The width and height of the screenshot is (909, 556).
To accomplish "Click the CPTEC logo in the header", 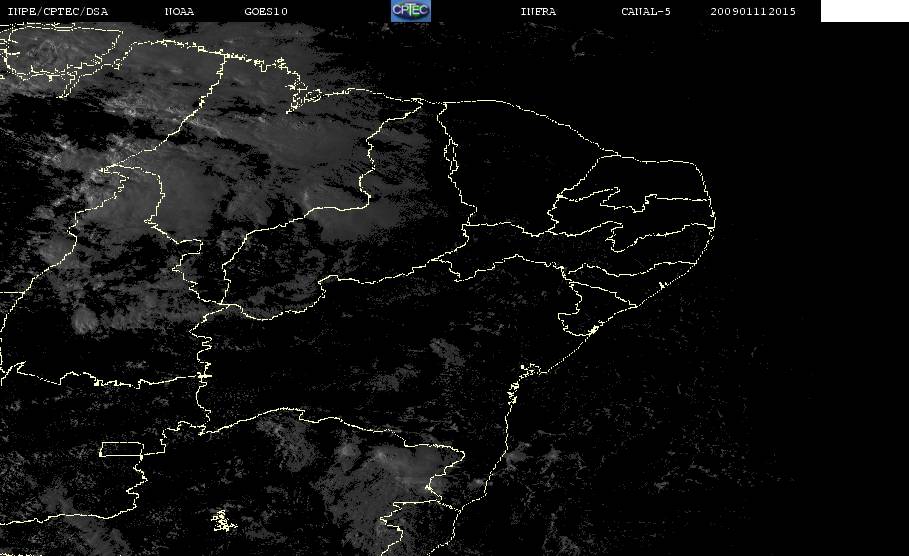I will tap(410, 10).
